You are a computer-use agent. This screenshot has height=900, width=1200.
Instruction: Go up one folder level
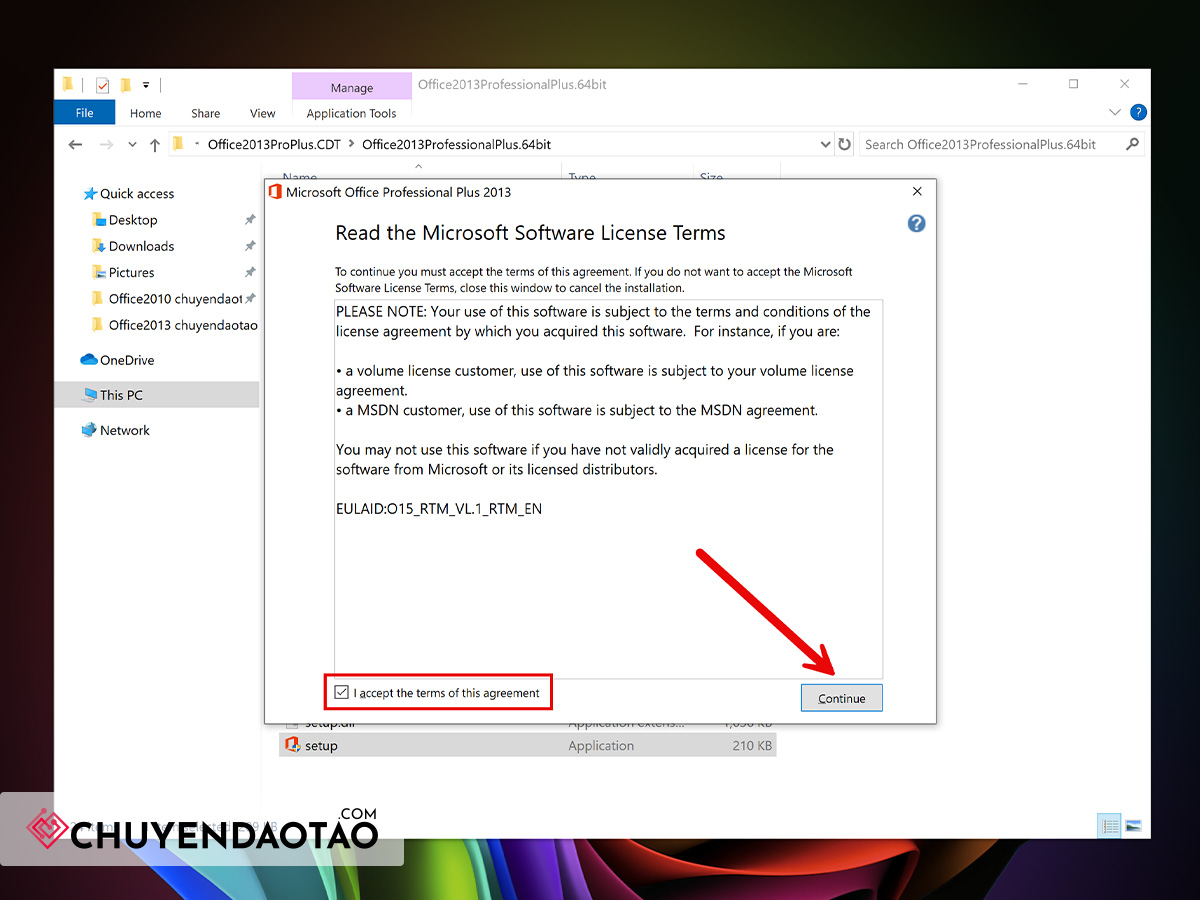click(154, 144)
